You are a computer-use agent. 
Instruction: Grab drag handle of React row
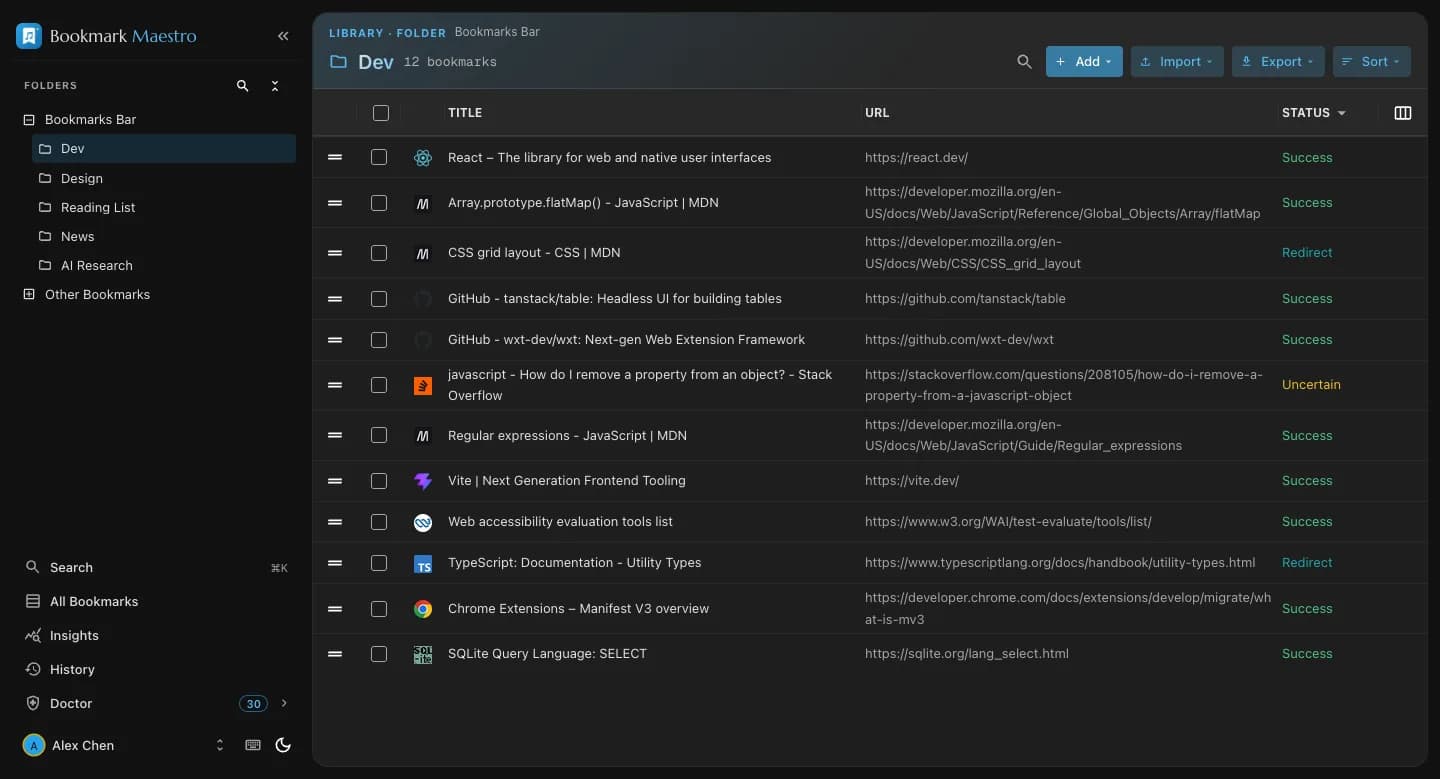click(x=335, y=157)
